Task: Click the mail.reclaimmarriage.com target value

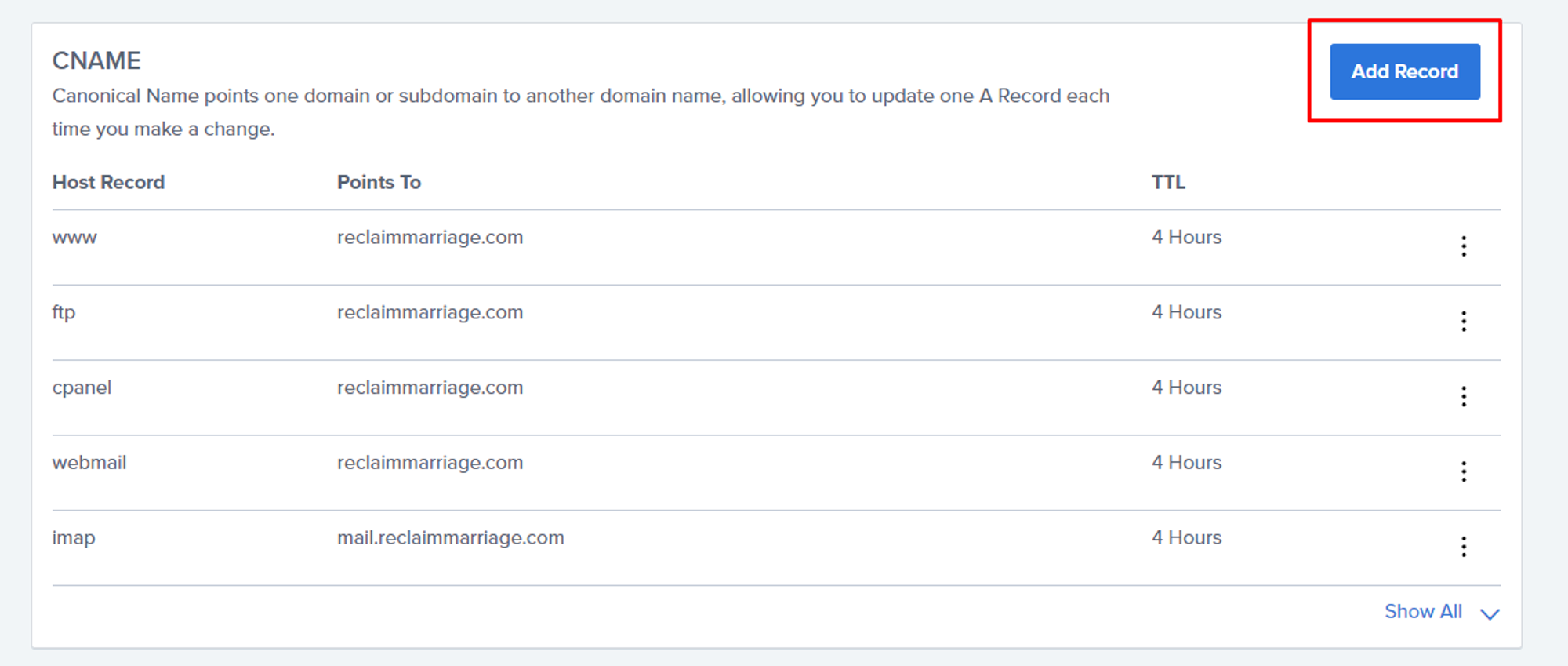Action: click(450, 538)
